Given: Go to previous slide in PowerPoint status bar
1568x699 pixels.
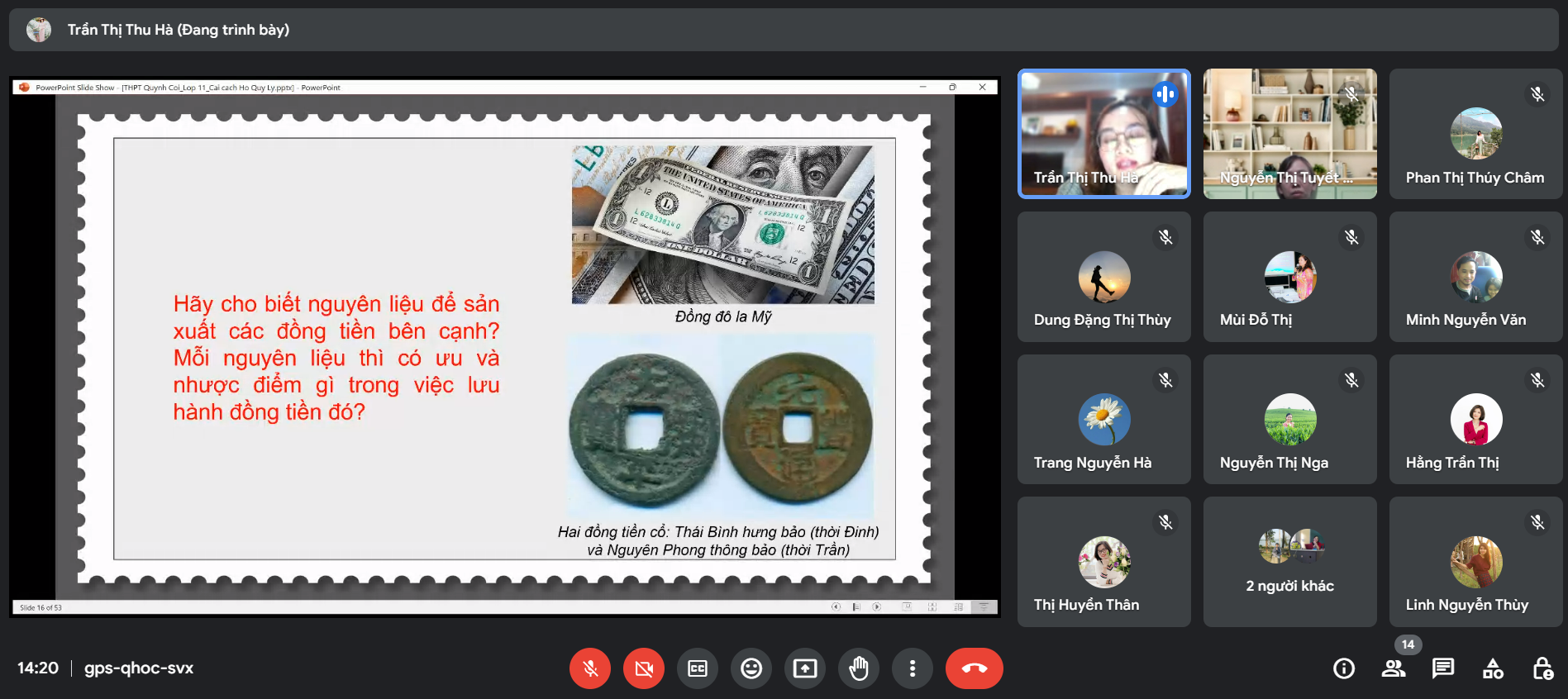Looking at the screenshot, I should point(836,607).
